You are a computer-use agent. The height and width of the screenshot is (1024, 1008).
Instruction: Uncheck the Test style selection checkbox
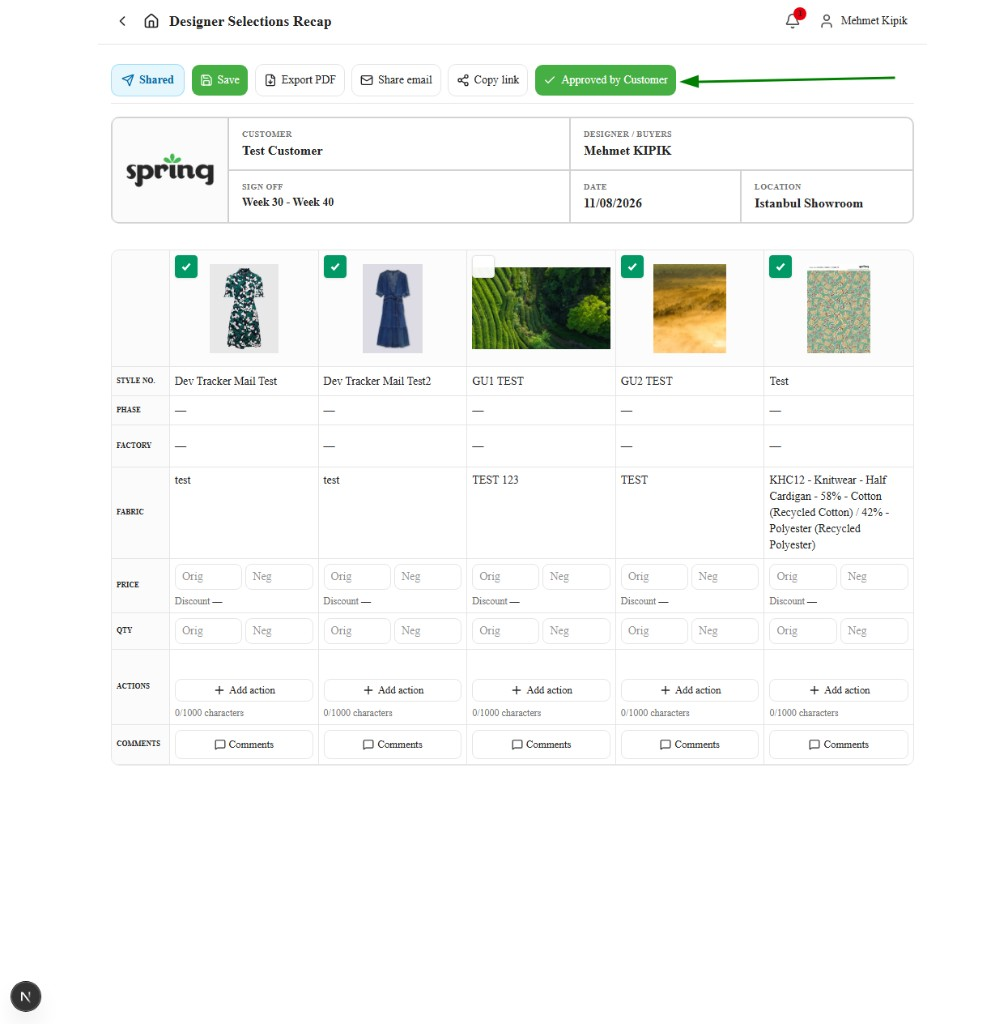point(780,266)
